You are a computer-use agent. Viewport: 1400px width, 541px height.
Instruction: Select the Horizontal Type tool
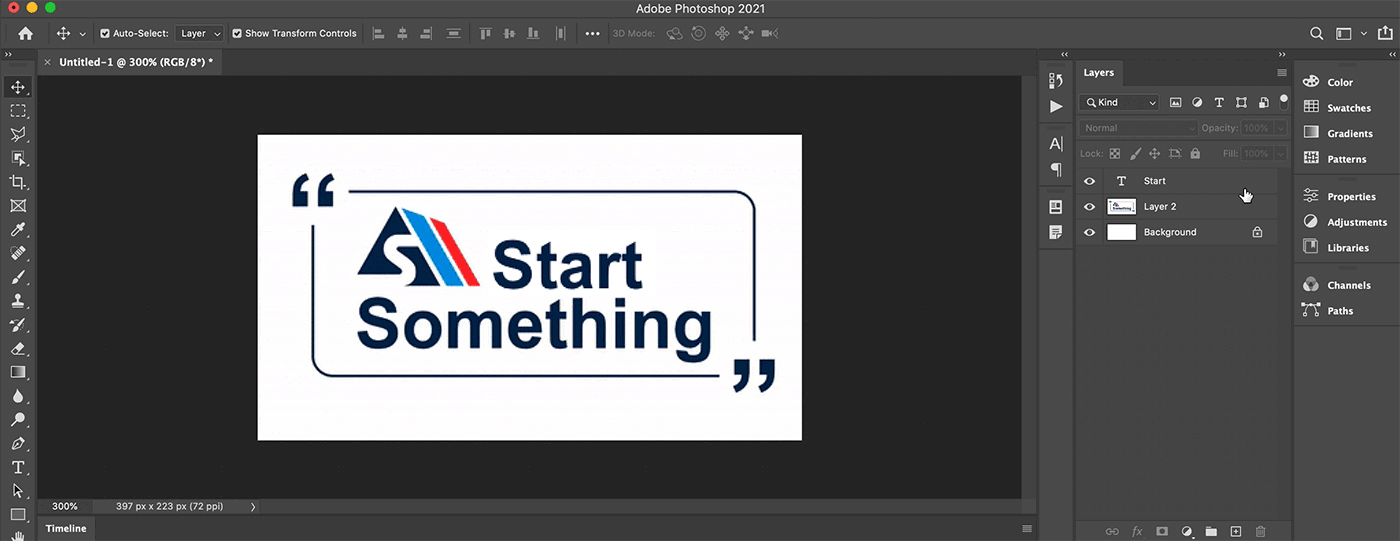pos(18,467)
